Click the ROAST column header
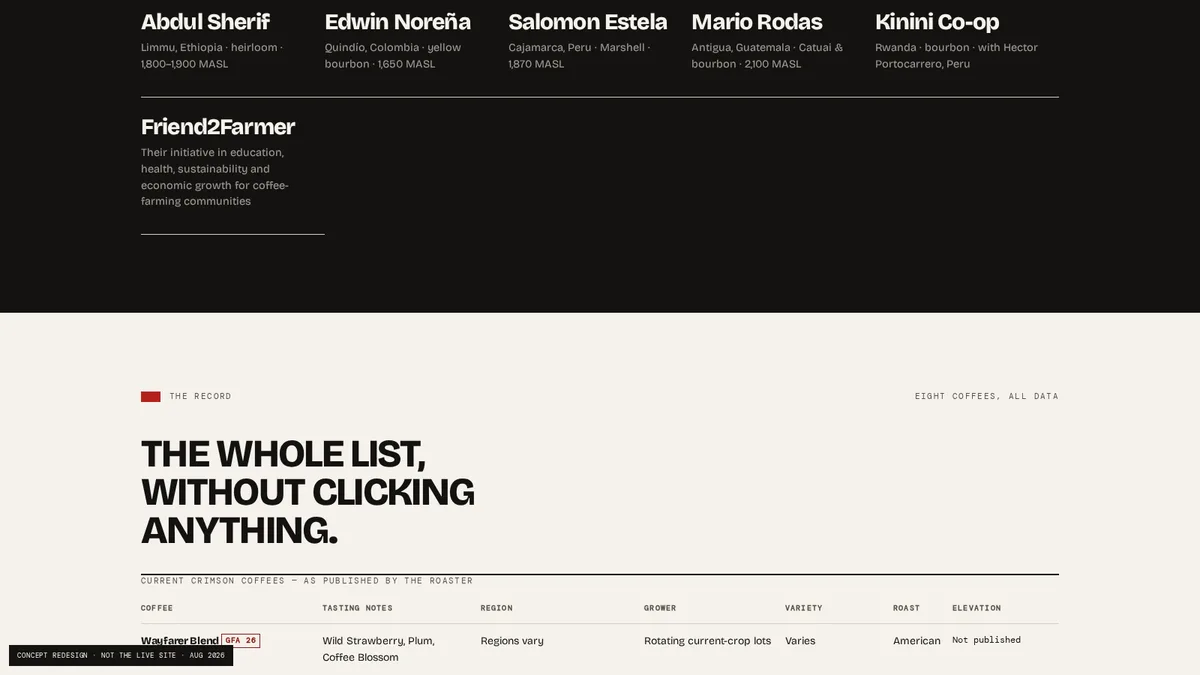 click(906, 608)
